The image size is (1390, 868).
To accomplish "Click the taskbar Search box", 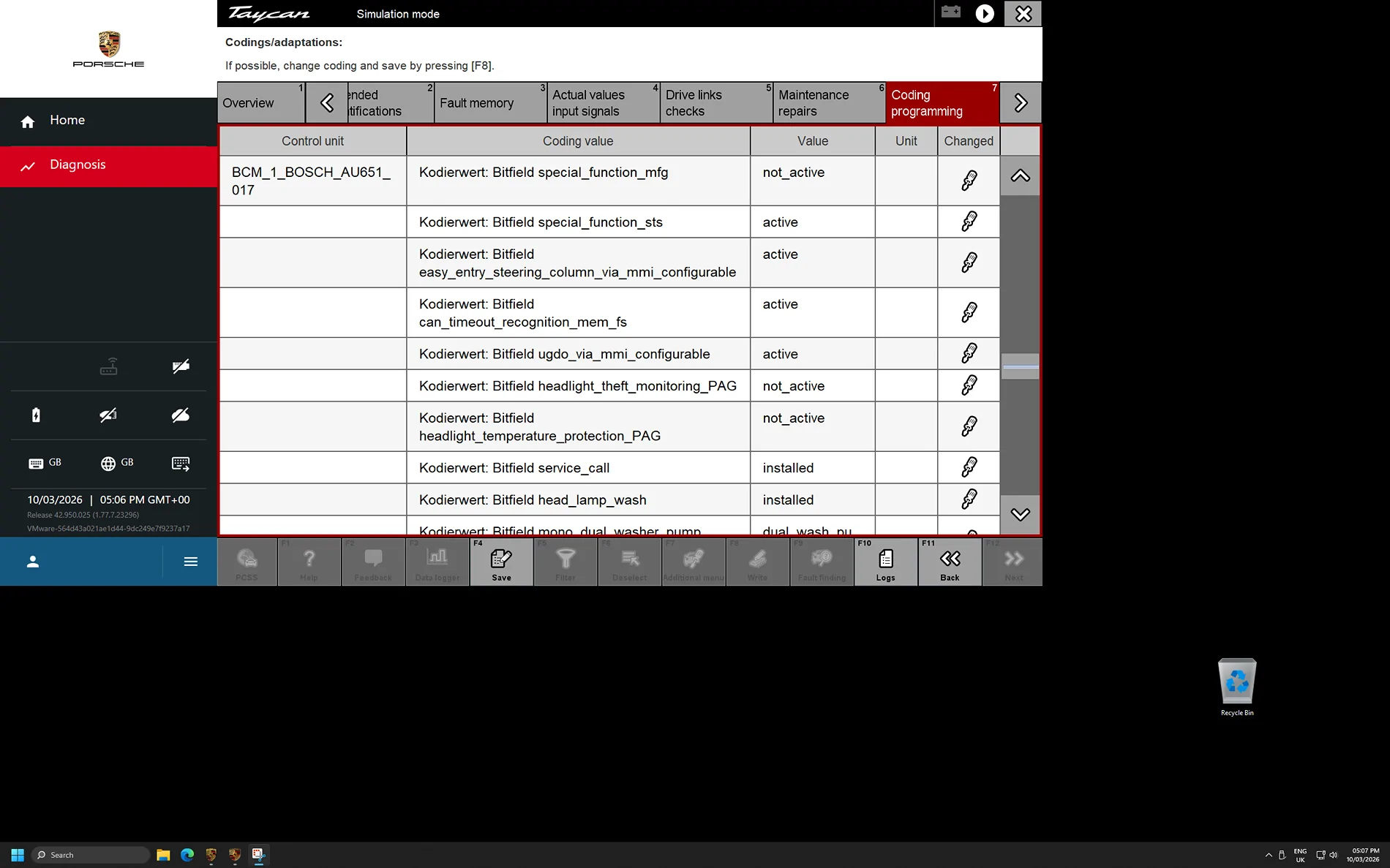I will 91,855.
